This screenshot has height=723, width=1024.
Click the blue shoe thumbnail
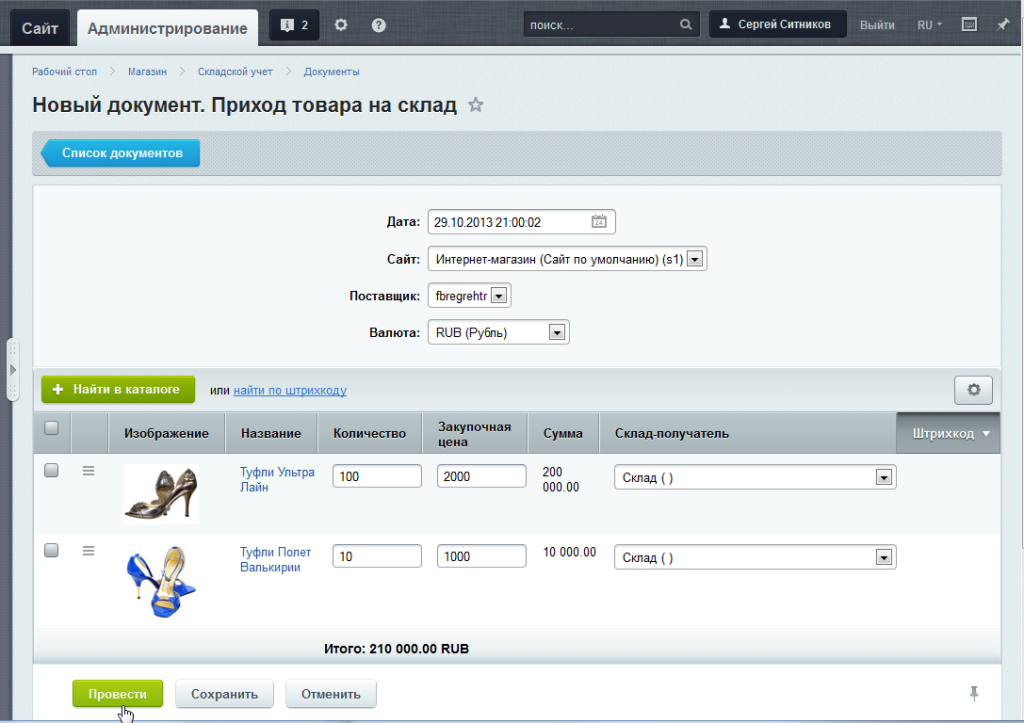click(161, 581)
